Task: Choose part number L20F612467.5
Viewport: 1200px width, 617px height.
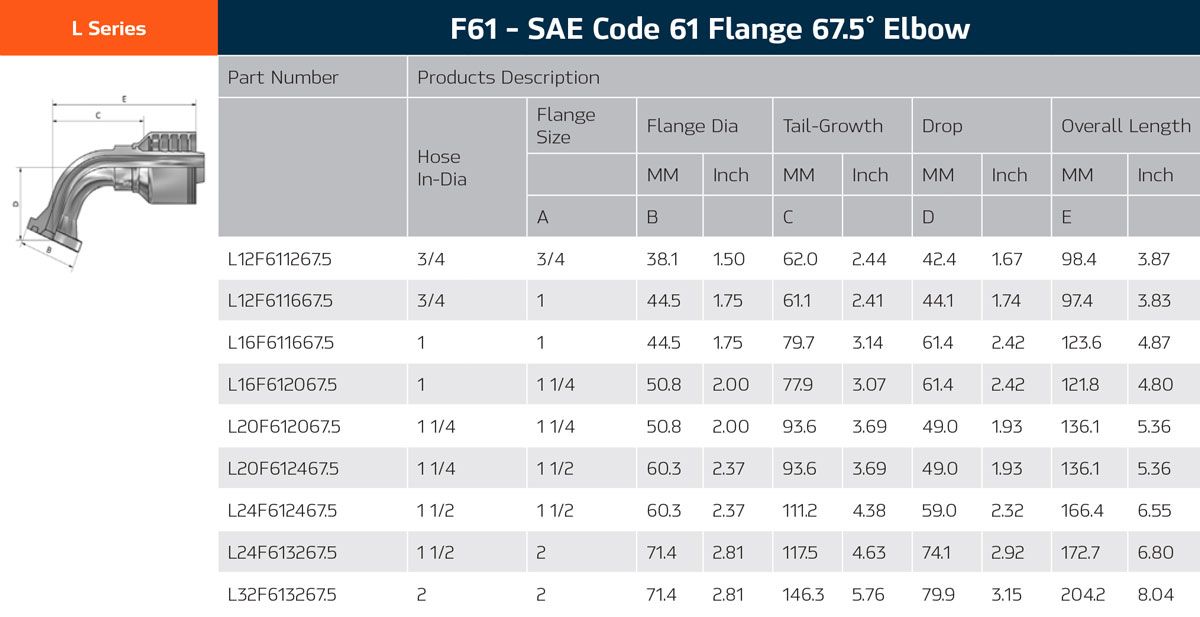Action: pos(284,469)
